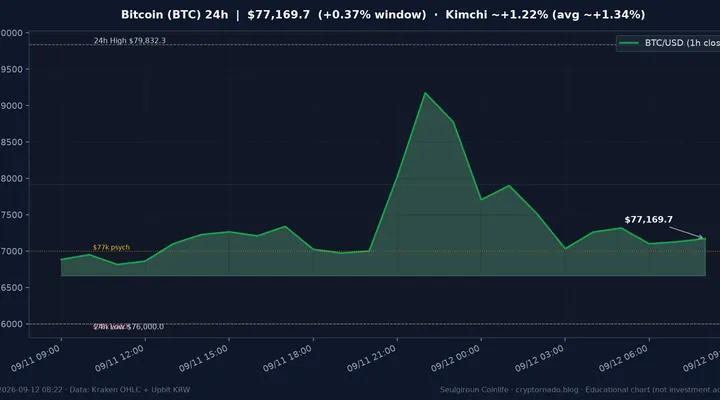
Task: Click the $77,169.7 price annotation
Action: pos(648,220)
